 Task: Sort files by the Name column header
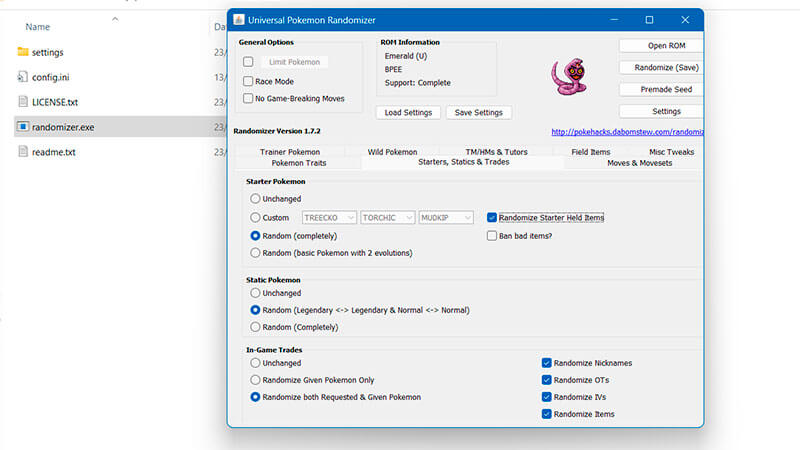point(38,27)
